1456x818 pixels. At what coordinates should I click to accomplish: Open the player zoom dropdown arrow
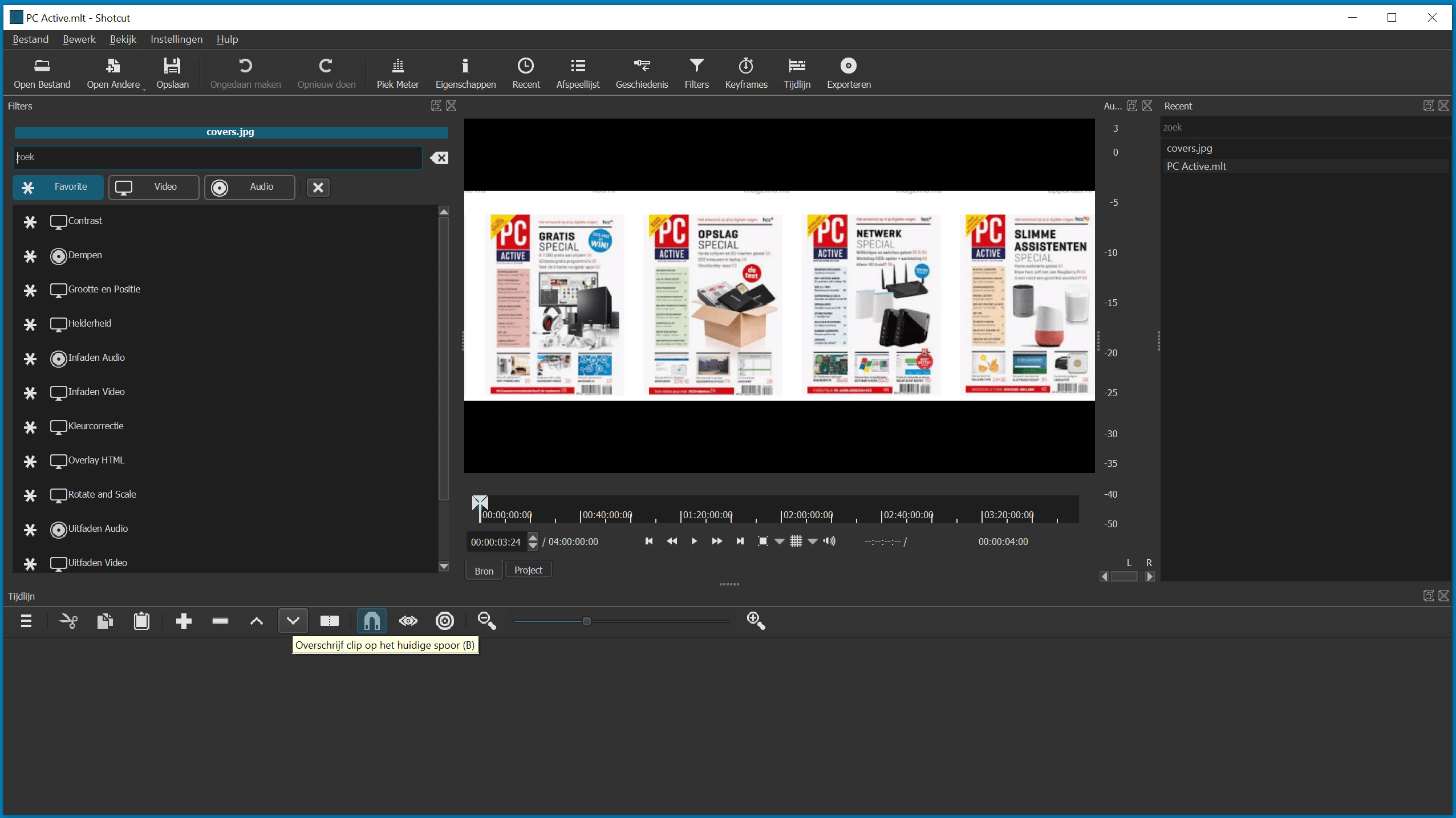[780, 542]
